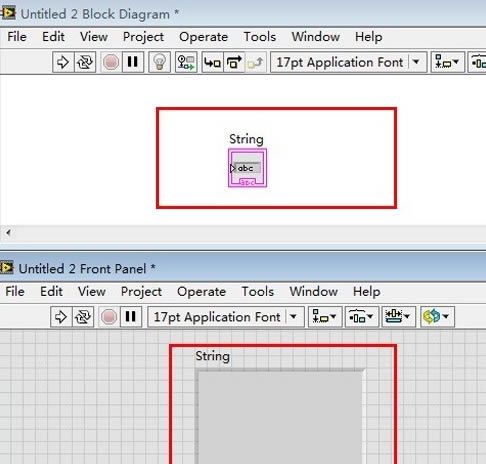Open Help menu in Block Diagram window
This screenshot has height=464, width=486.
[x=368, y=37]
